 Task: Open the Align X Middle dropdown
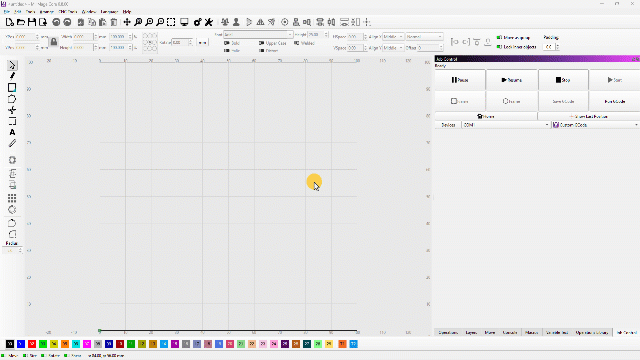pyautogui.click(x=393, y=36)
